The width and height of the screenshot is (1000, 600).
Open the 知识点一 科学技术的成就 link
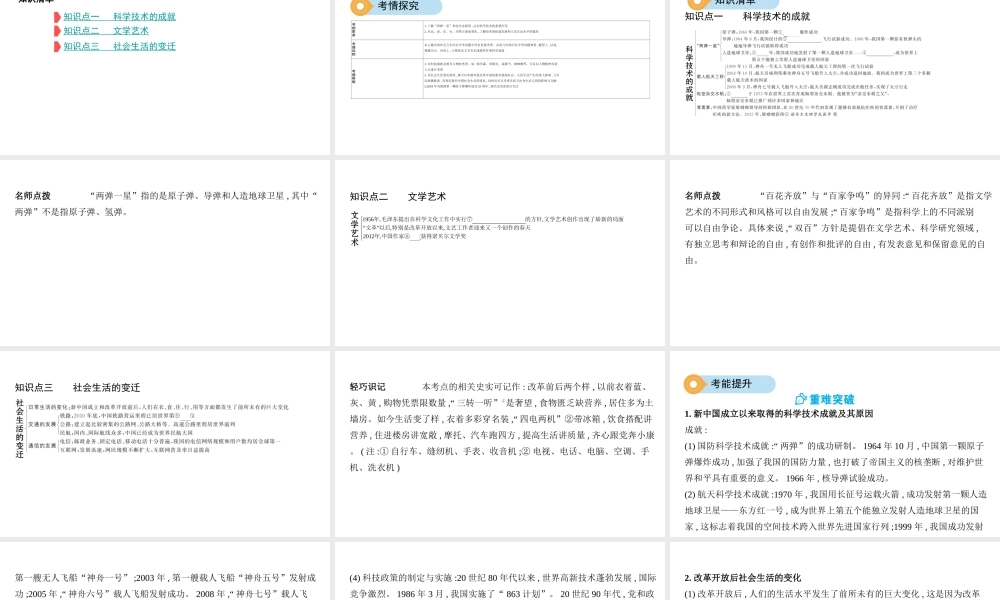tap(119, 17)
